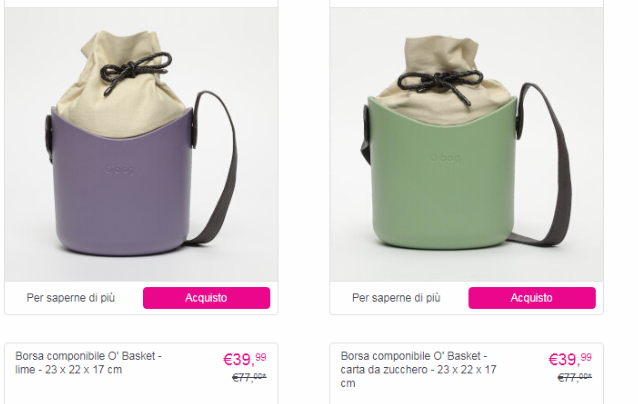Click the green O' Basket bag image

(x=466, y=144)
